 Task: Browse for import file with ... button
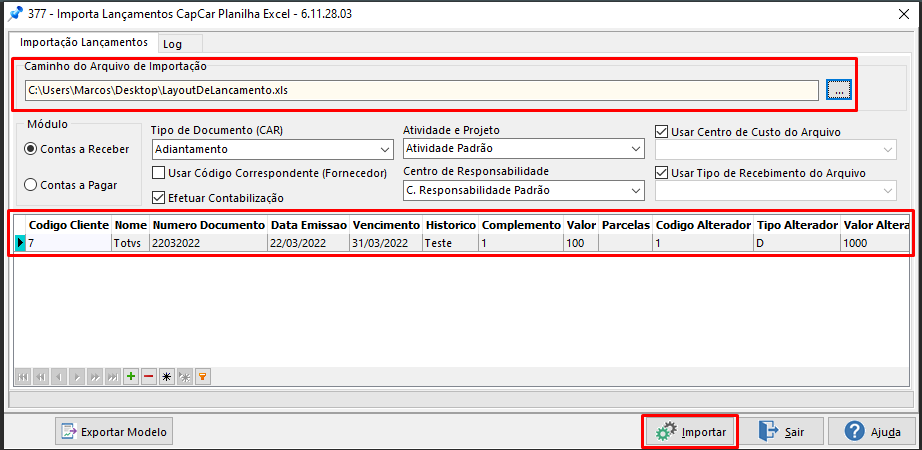(x=839, y=90)
